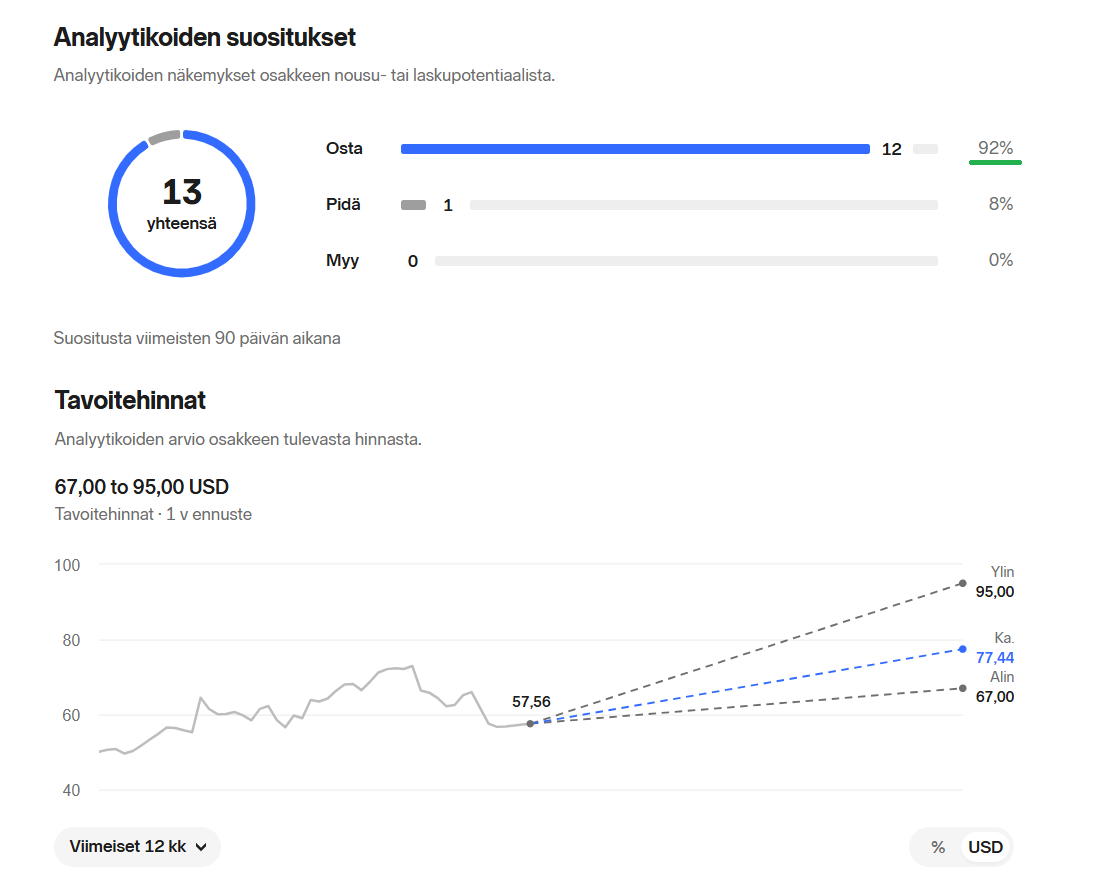Screen dimensions: 1093x888
Task: Click the Ylin 95,00 target point
Action: 963,583
